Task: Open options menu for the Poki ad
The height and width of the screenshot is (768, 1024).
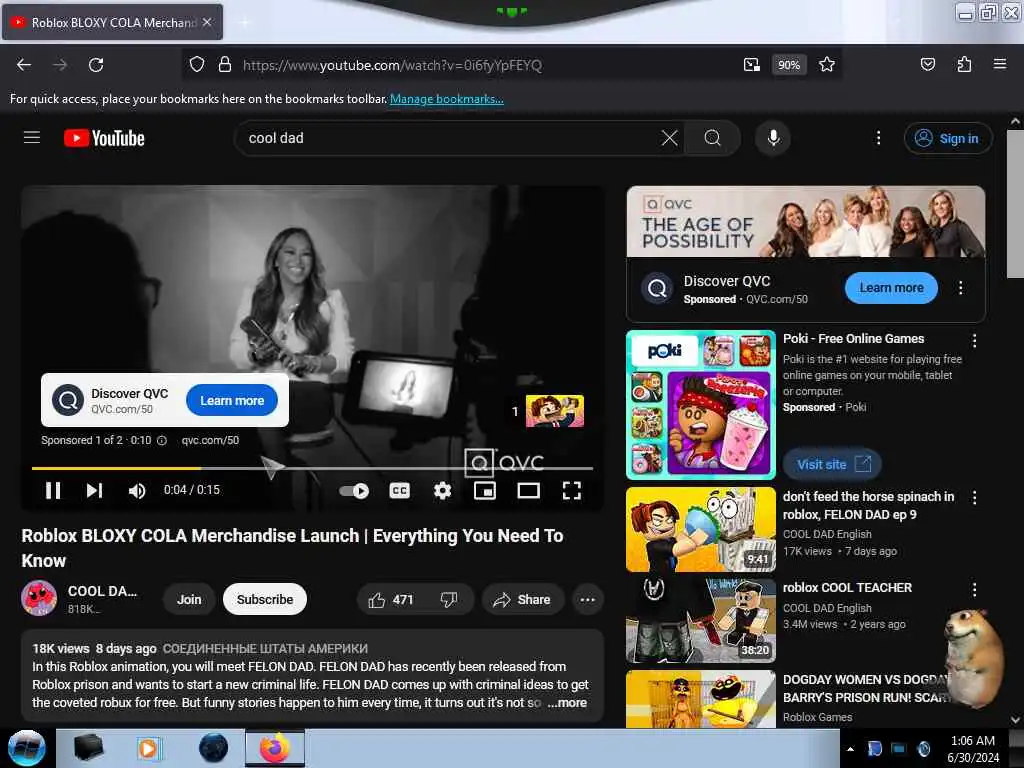Action: coord(974,340)
